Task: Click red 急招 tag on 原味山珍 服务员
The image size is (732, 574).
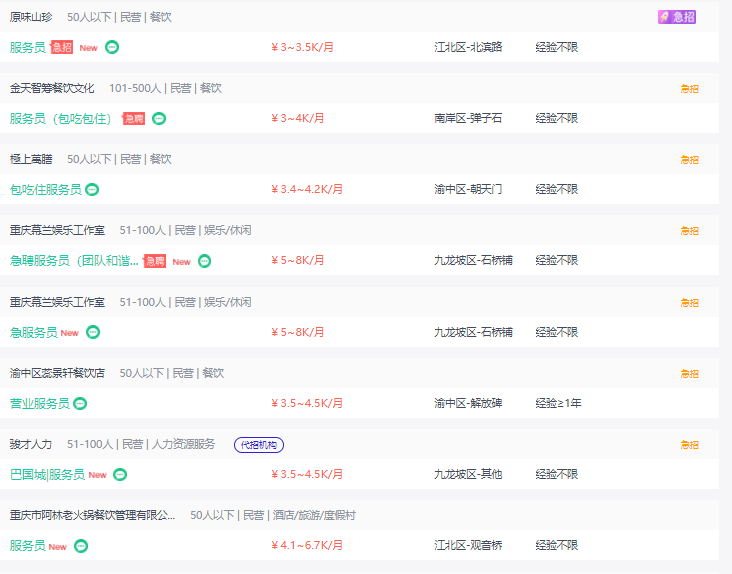Action: click(62, 47)
